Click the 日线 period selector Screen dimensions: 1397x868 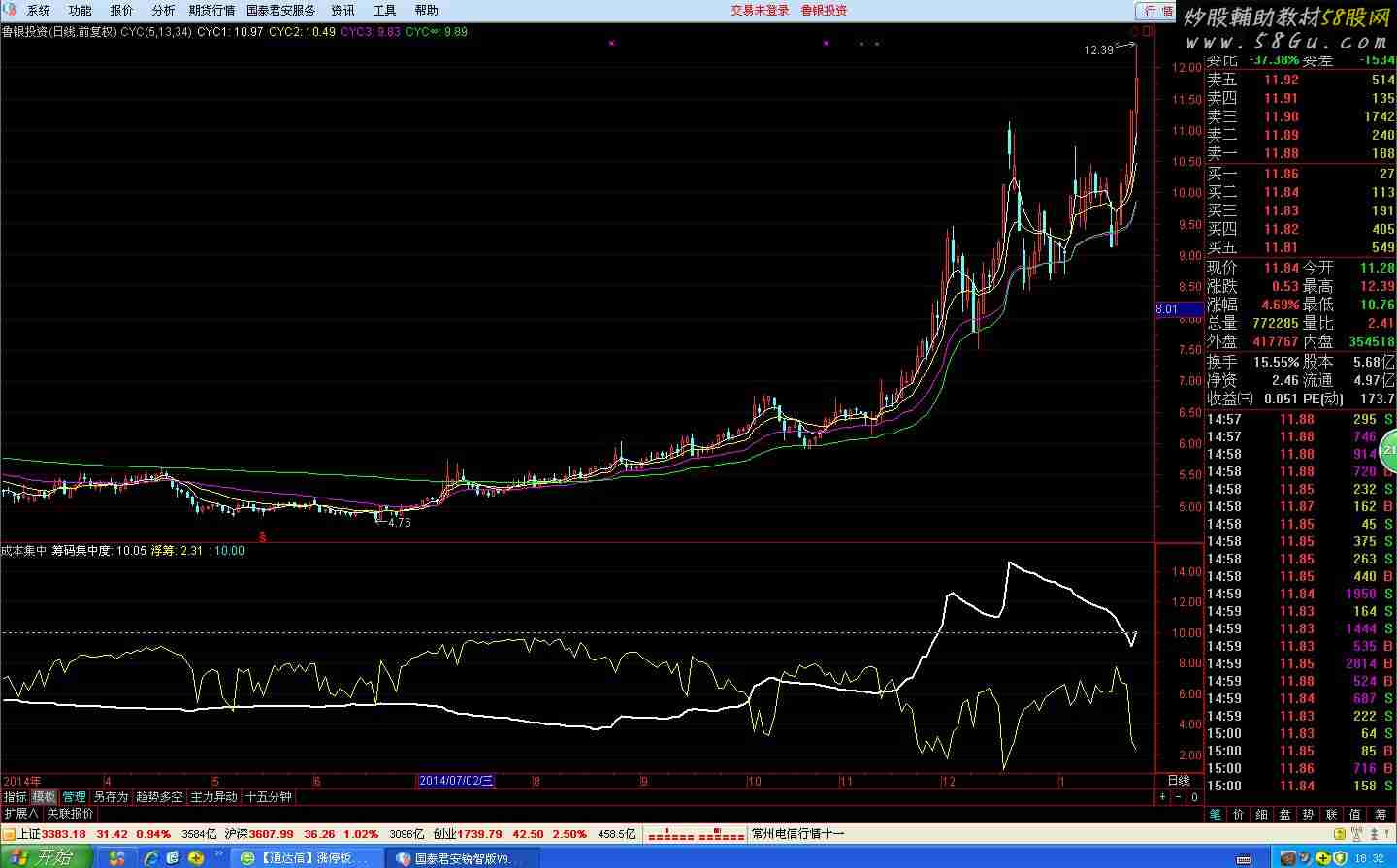(1179, 781)
